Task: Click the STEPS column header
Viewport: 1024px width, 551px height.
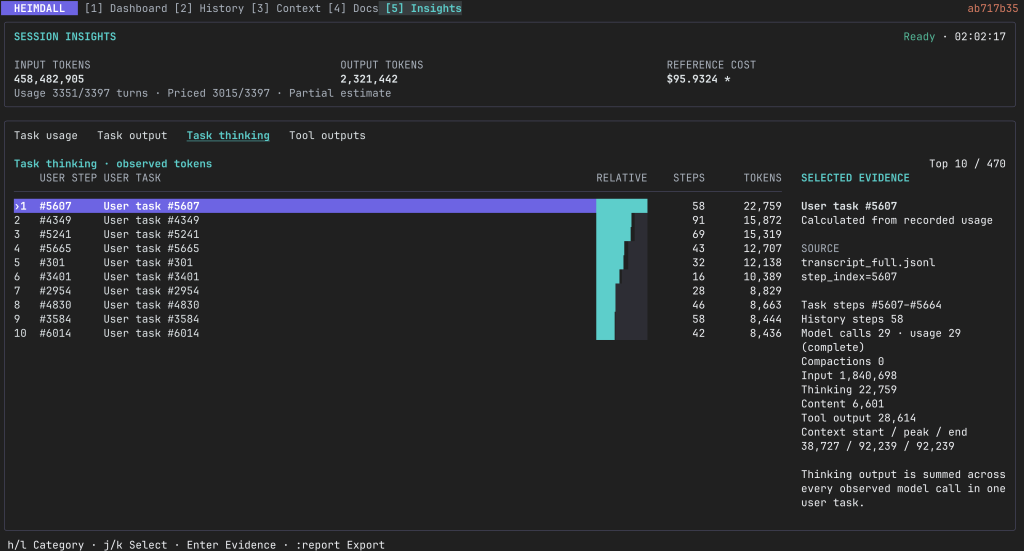Action: point(689,178)
